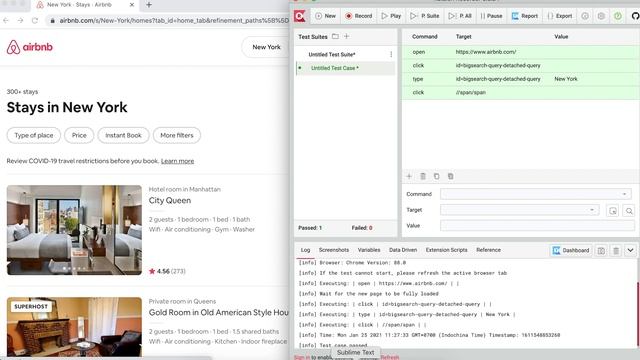Switch to the Reference tab
The image size is (640, 360).
point(488,250)
